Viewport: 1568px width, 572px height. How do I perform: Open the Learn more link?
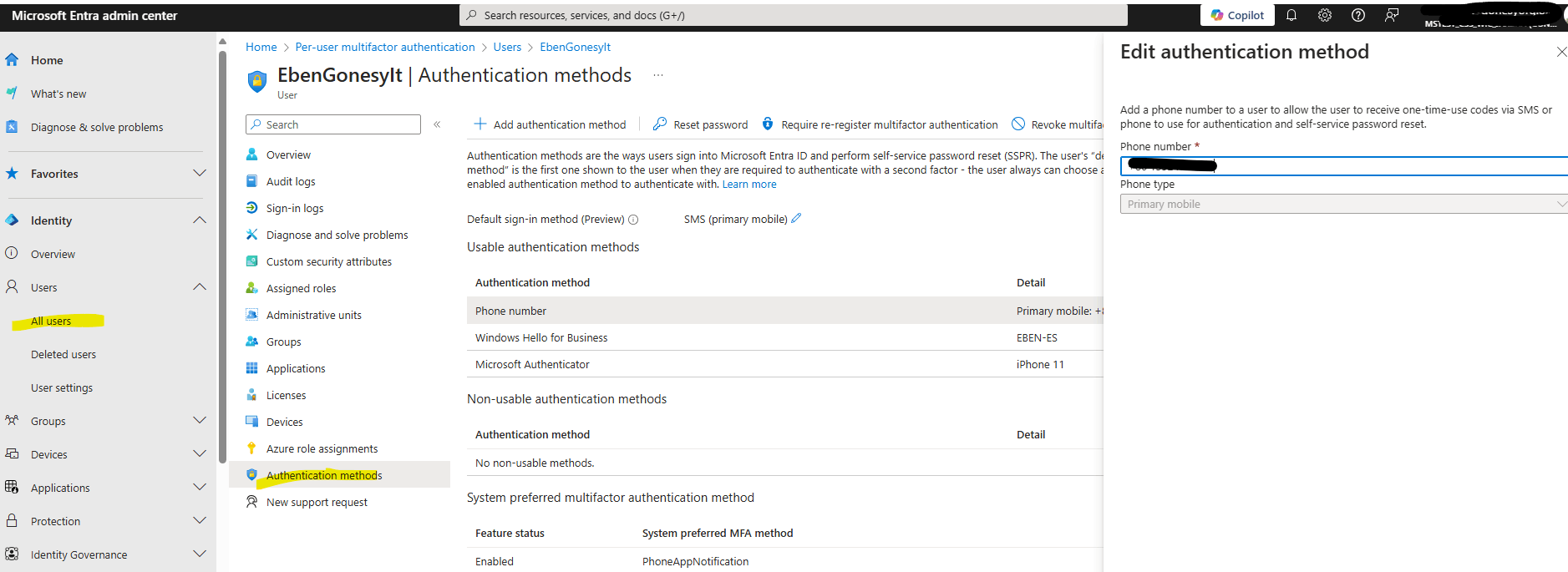pyautogui.click(x=749, y=185)
